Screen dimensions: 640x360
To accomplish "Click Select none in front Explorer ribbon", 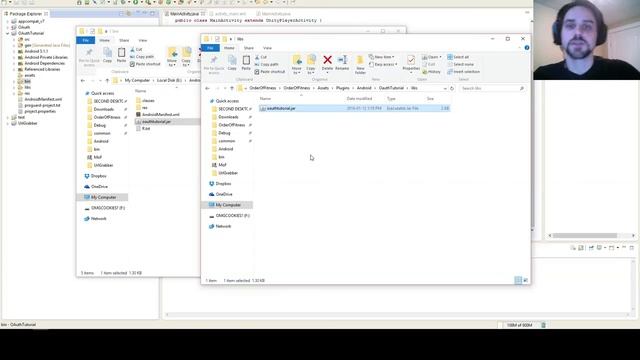I will pos(460,64).
